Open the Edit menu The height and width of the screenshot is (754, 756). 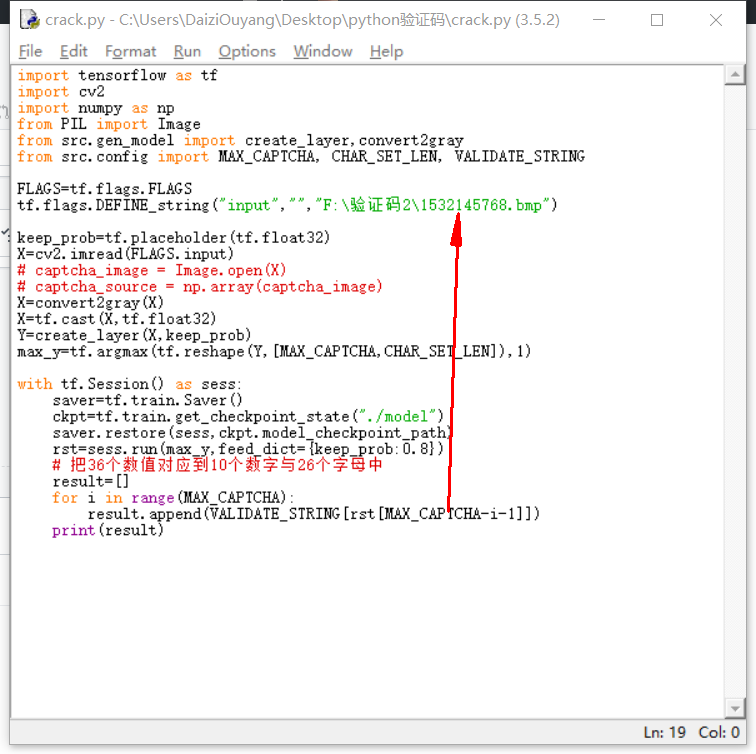[73, 51]
